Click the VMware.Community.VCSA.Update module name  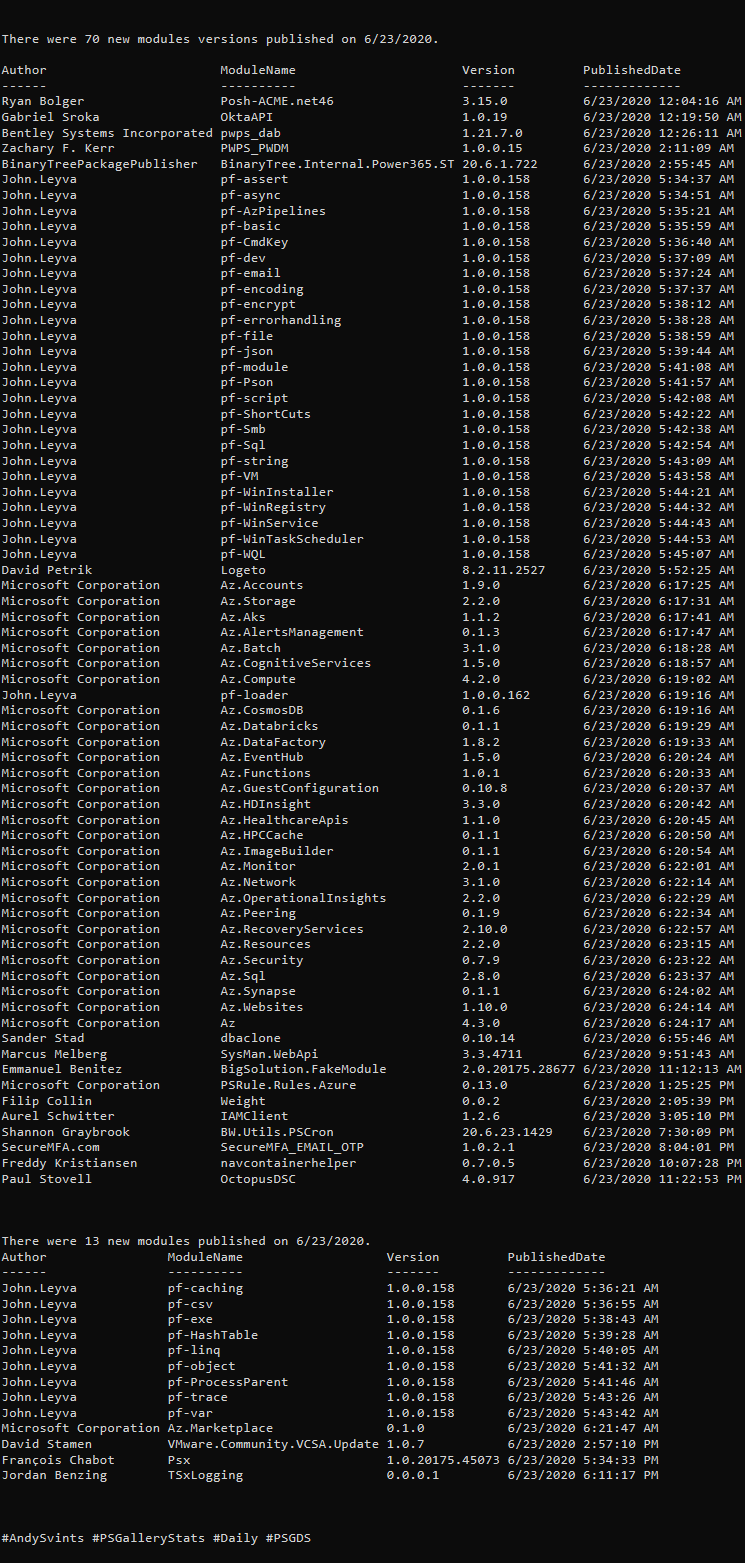[273, 1444]
